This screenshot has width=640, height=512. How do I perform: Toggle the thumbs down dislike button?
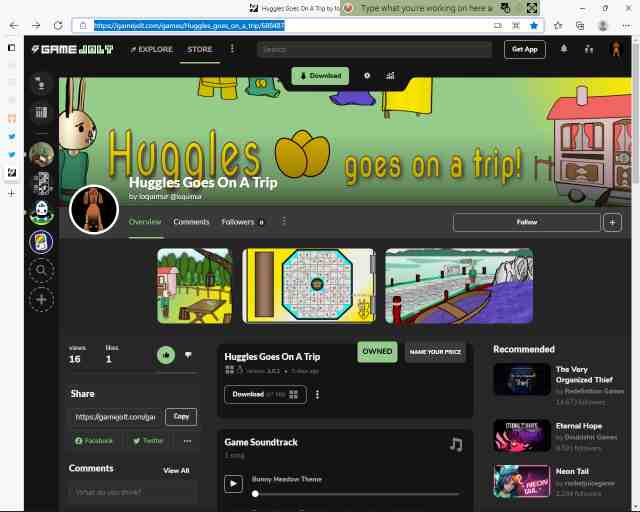pyautogui.click(x=188, y=355)
